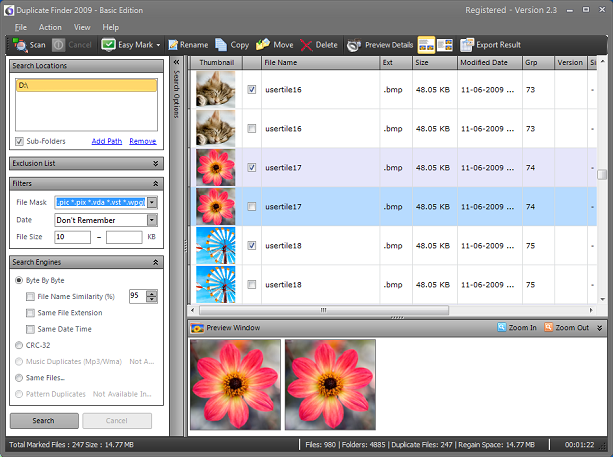613x457 pixels.
Task: Click the Copy toolbar icon
Action: (221, 45)
